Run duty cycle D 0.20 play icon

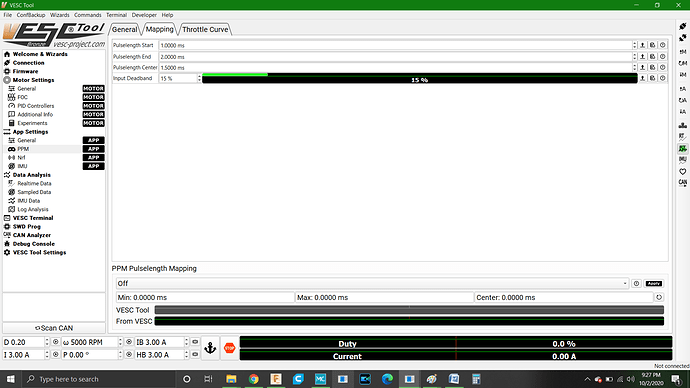click(55, 342)
